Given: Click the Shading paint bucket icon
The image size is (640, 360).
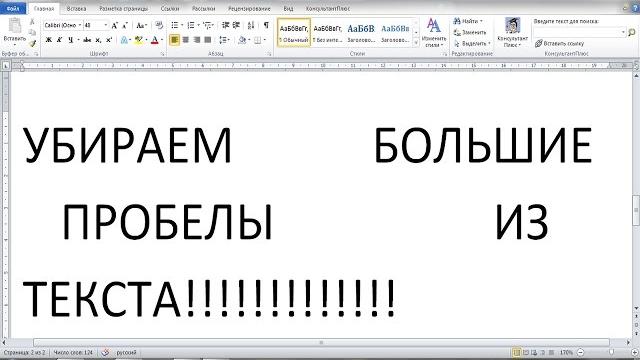Looking at the screenshot, I should click(x=242, y=40).
